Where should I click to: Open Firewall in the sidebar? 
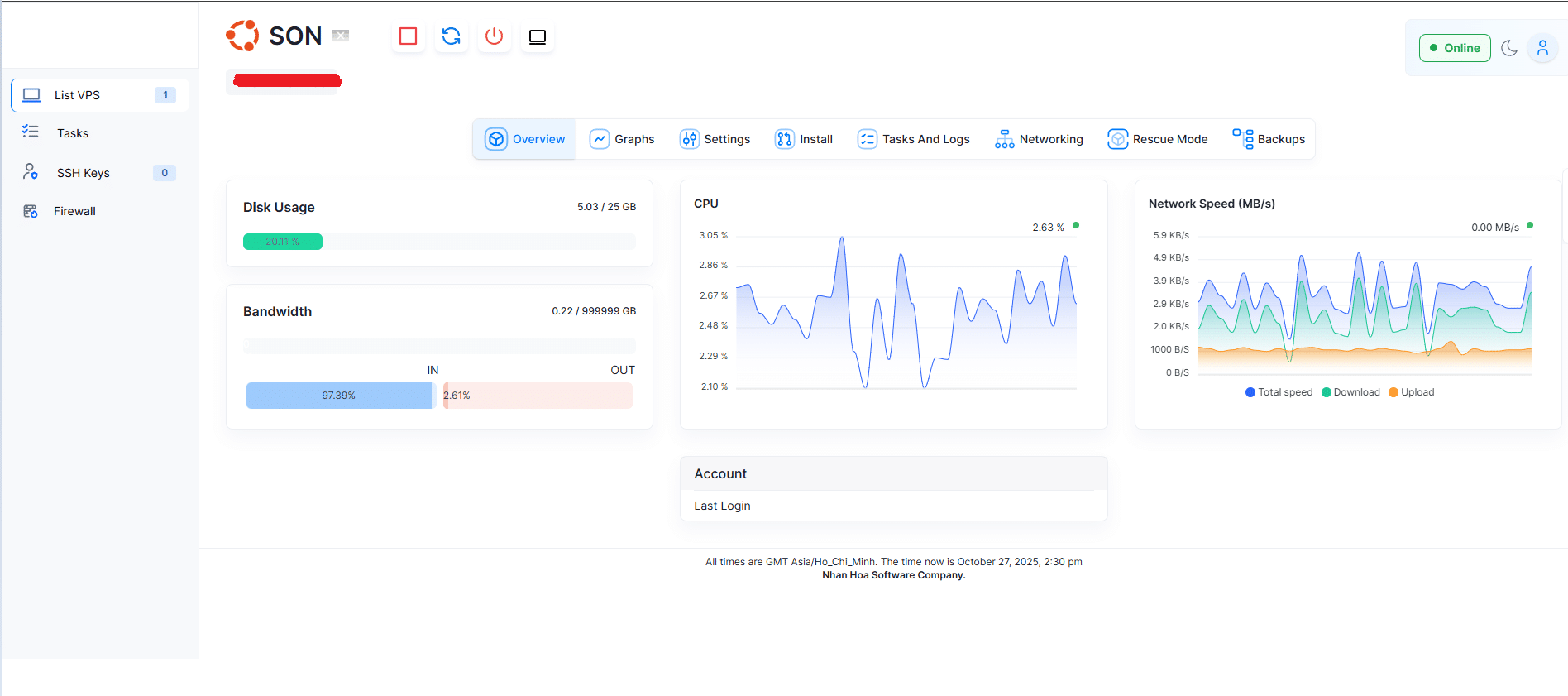click(x=74, y=211)
